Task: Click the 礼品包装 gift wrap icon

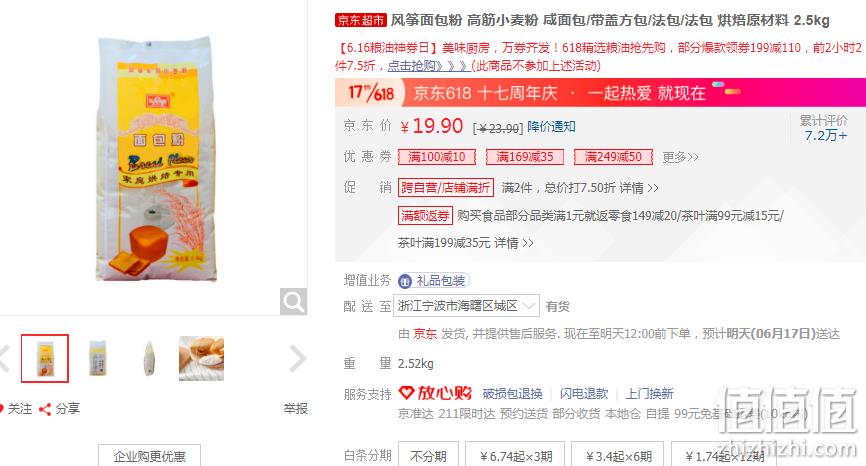Action: click(405, 281)
